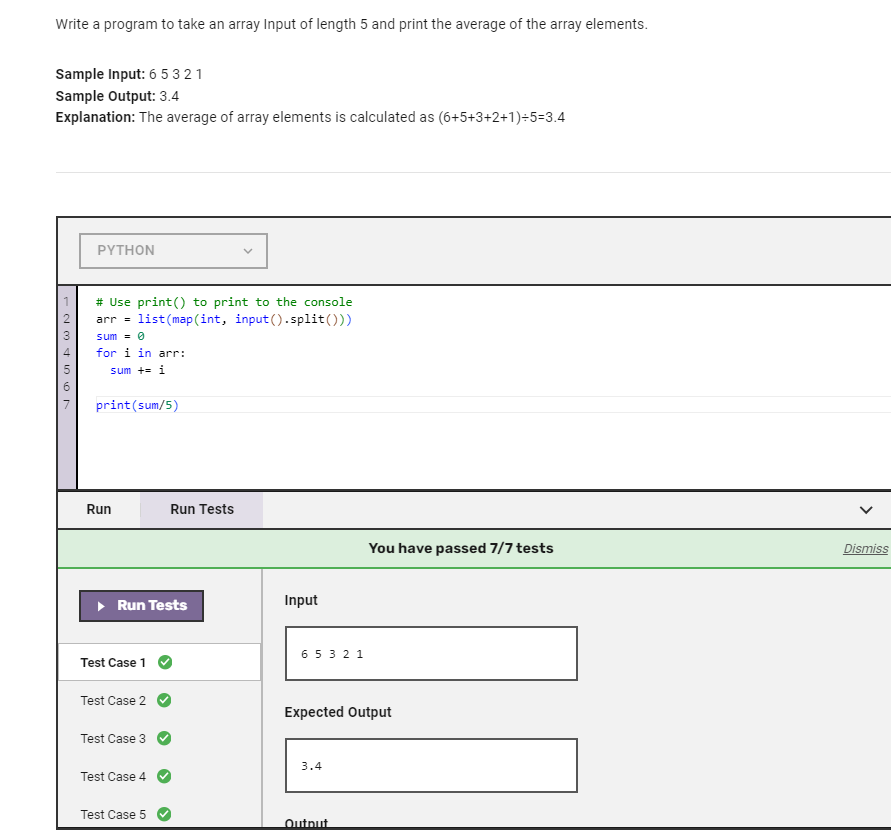The height and width of the screenshot is (838, 891).
Task: Place cursor on print(sum/5) code line
Action: tap(138, 405)
